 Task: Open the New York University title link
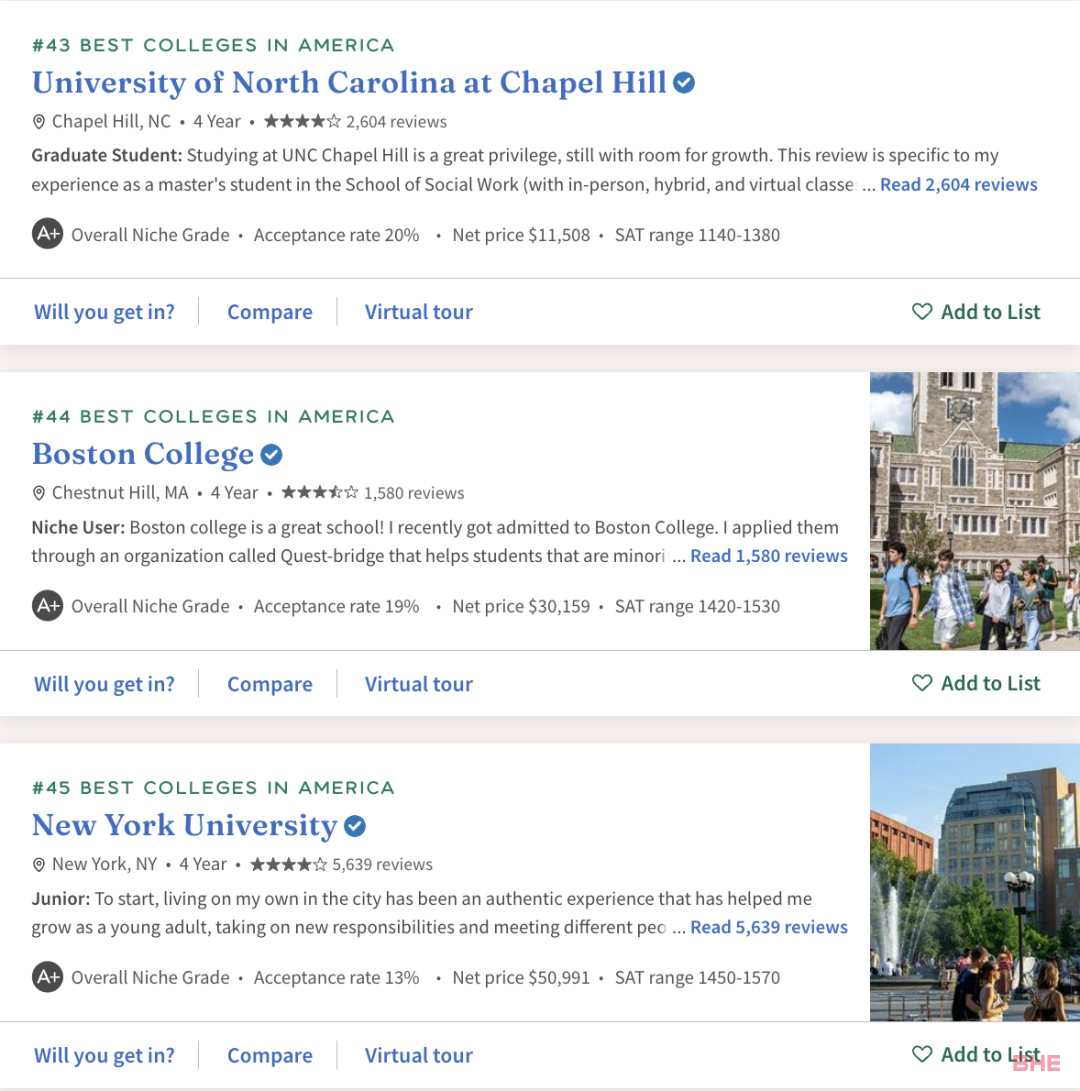click(x=185, y=825)
